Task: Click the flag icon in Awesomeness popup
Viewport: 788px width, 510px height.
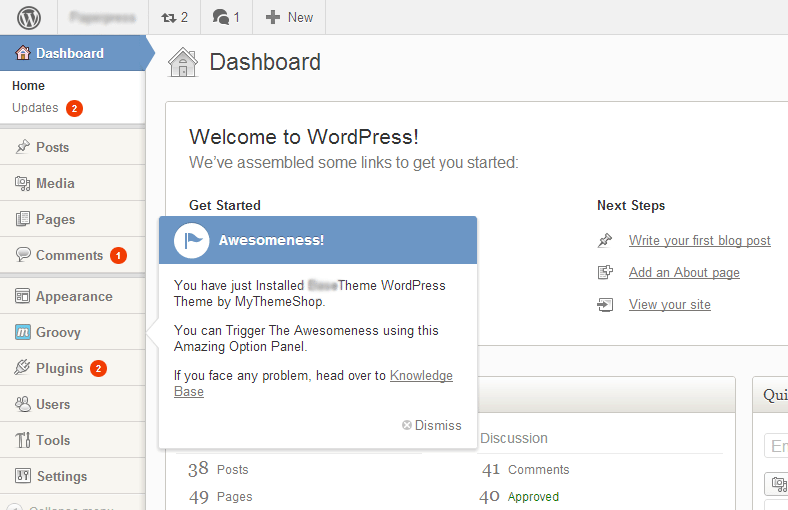Action: point(191,240)
